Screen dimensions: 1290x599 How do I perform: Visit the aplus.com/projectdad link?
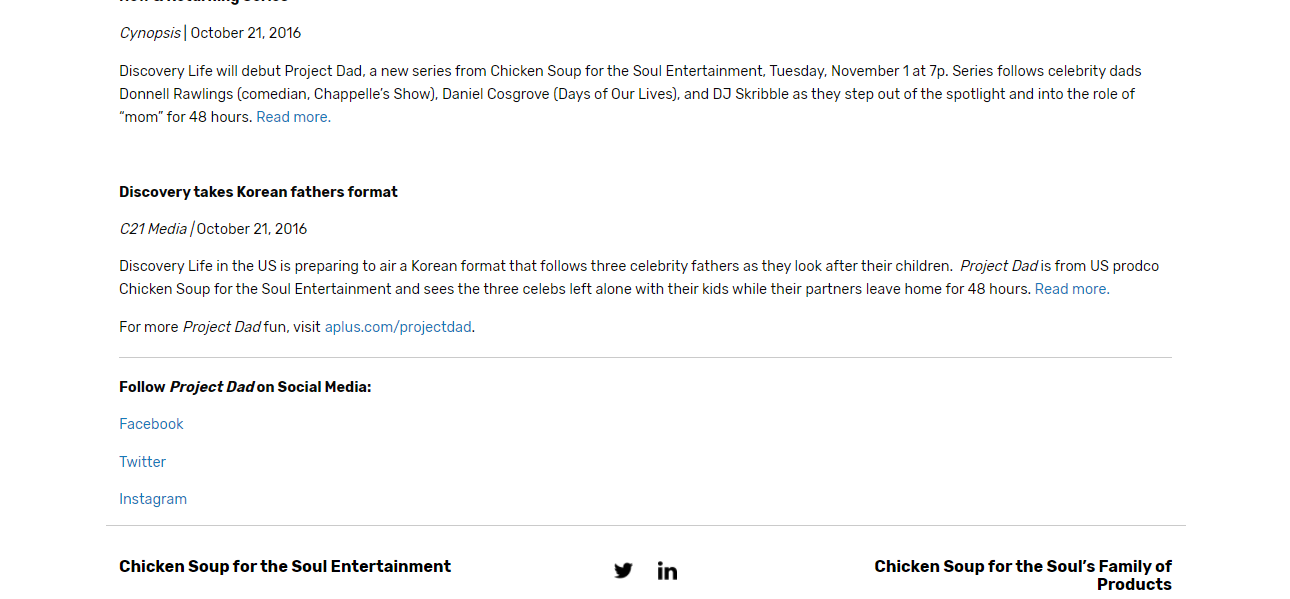[x=398, y=327]
